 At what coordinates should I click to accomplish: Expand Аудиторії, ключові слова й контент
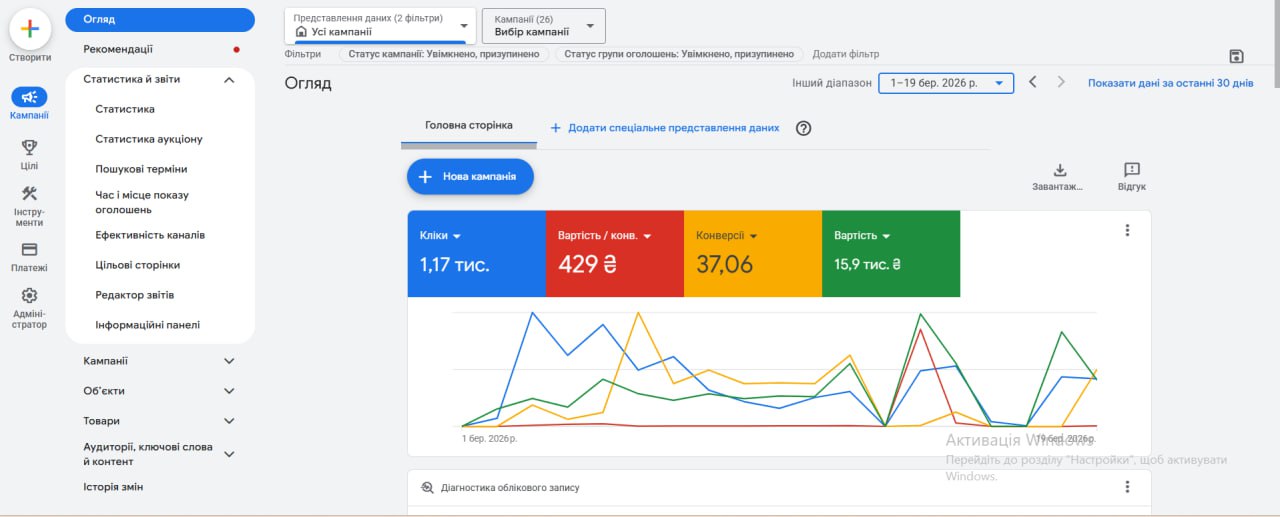[x=229, y=454]
